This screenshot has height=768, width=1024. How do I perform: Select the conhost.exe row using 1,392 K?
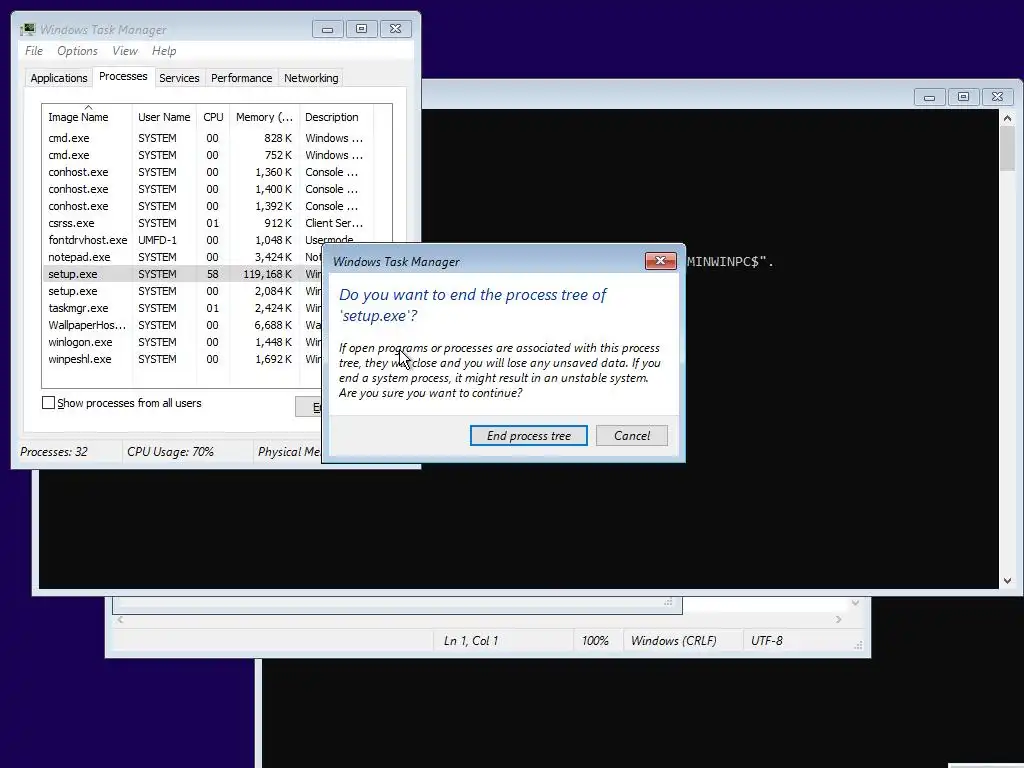tap(208, 206)
